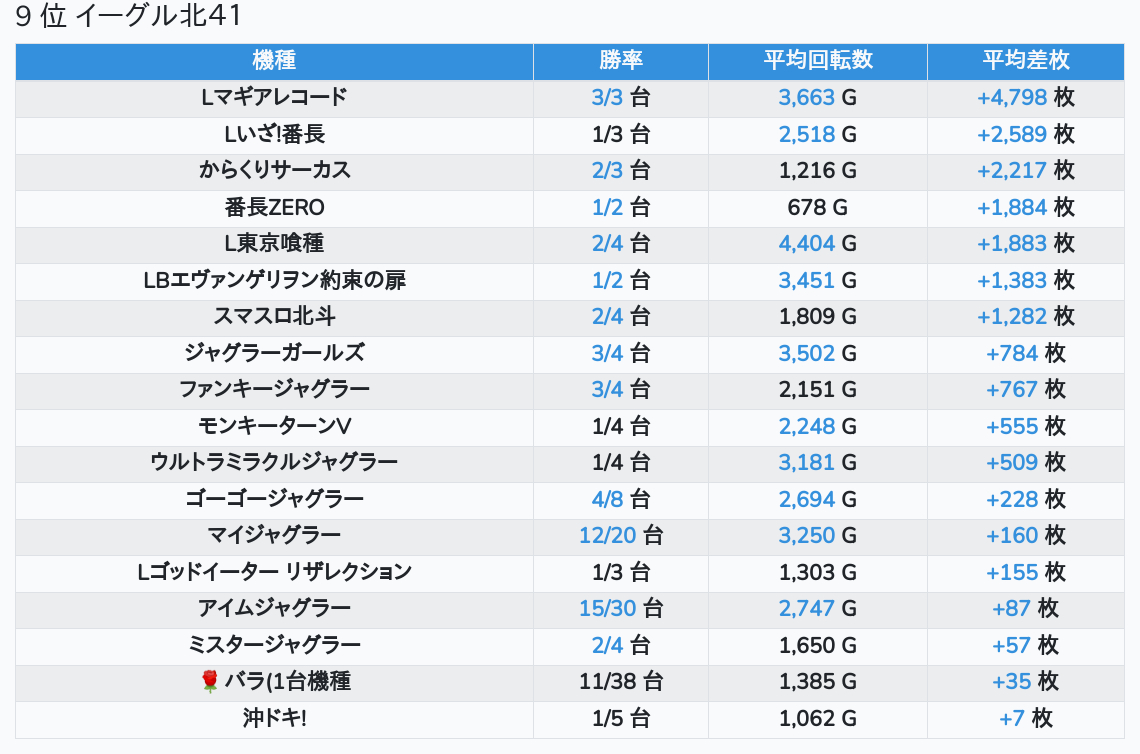
Task: Select Lマギアレコード machine name
Action: point(274,97)
